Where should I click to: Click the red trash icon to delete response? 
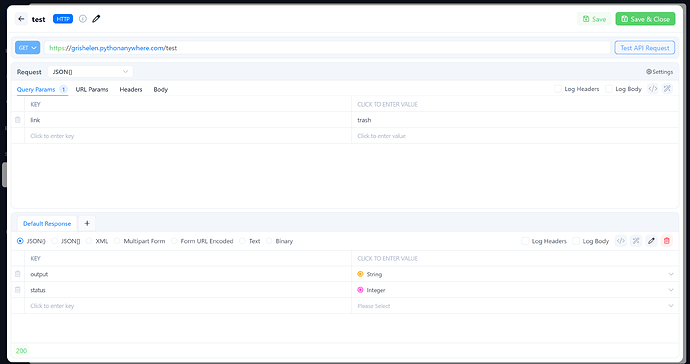(x=667, y=241)
